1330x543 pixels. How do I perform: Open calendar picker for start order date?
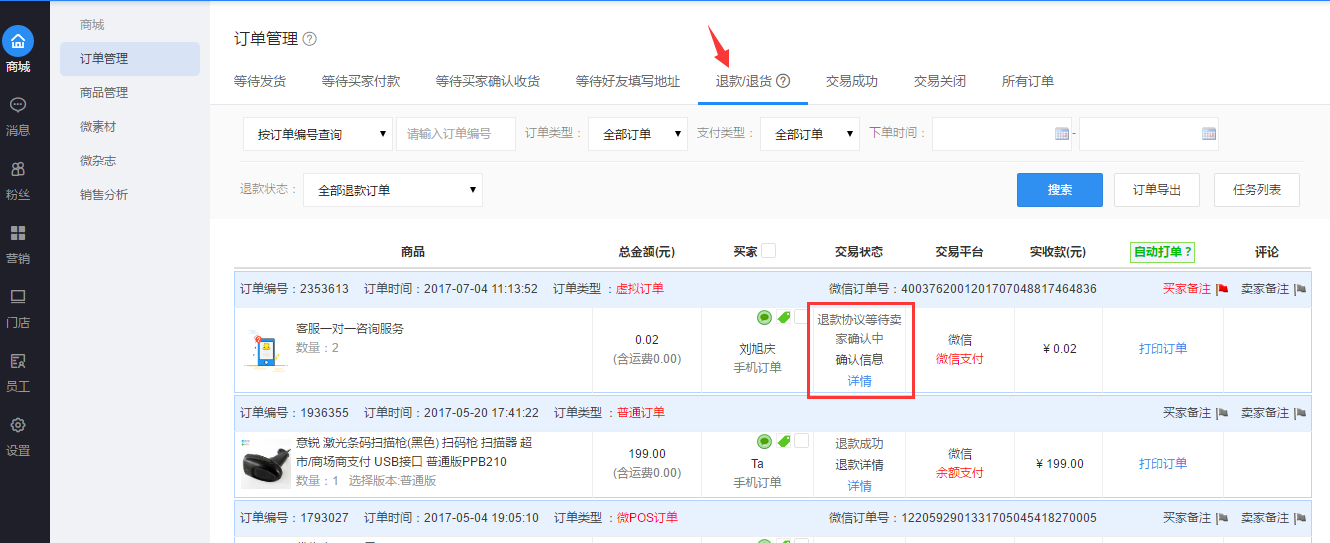(1062, 134)
